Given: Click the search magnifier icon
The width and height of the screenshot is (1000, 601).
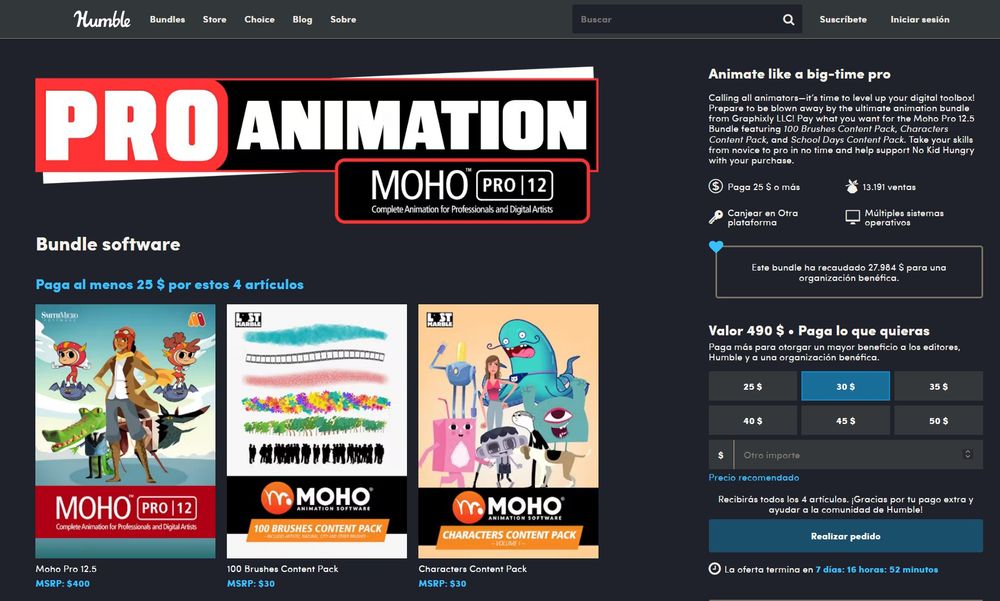Looking at the screenshot, I should [788, 20].
